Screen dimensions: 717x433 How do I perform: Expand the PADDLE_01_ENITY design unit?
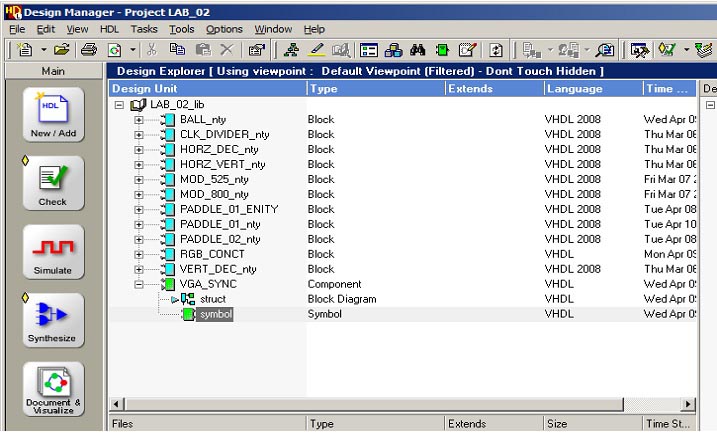click(139, 210)
